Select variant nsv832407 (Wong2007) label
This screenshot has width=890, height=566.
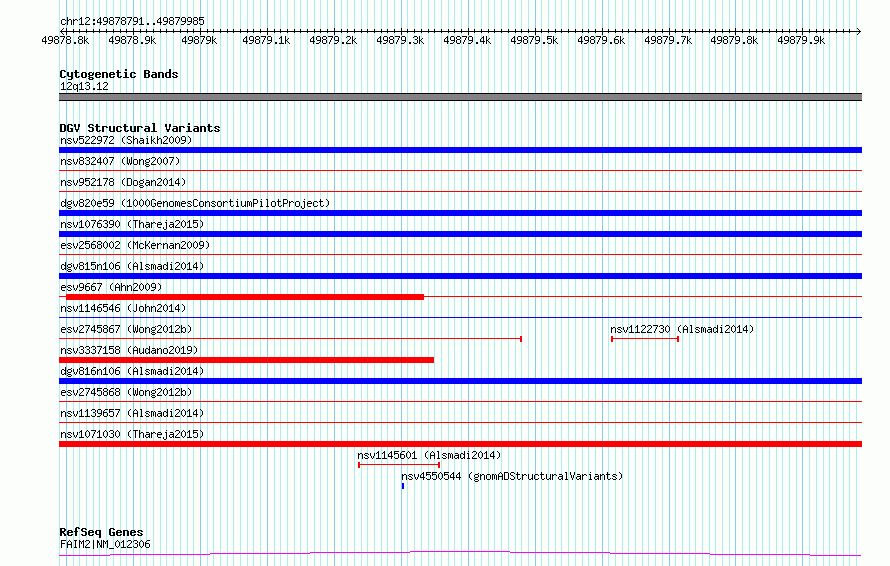click(x=120, y=161)
